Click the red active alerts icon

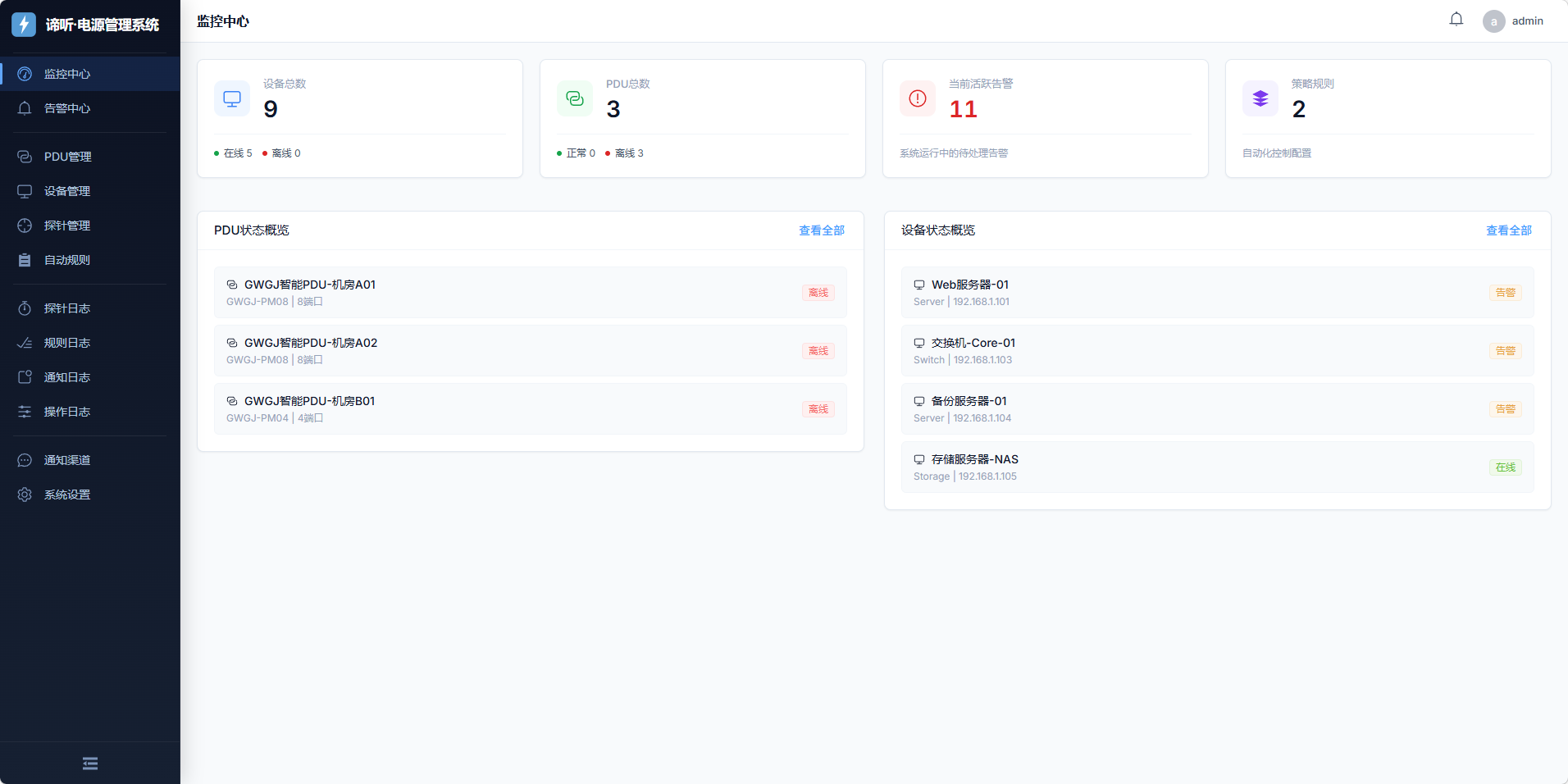(x=917, y=99)
